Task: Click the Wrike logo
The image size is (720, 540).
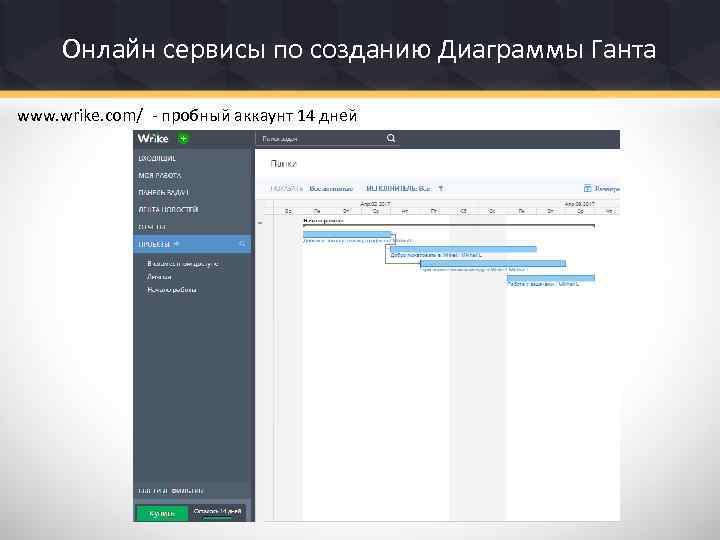Action: click(x=153, y=139)
